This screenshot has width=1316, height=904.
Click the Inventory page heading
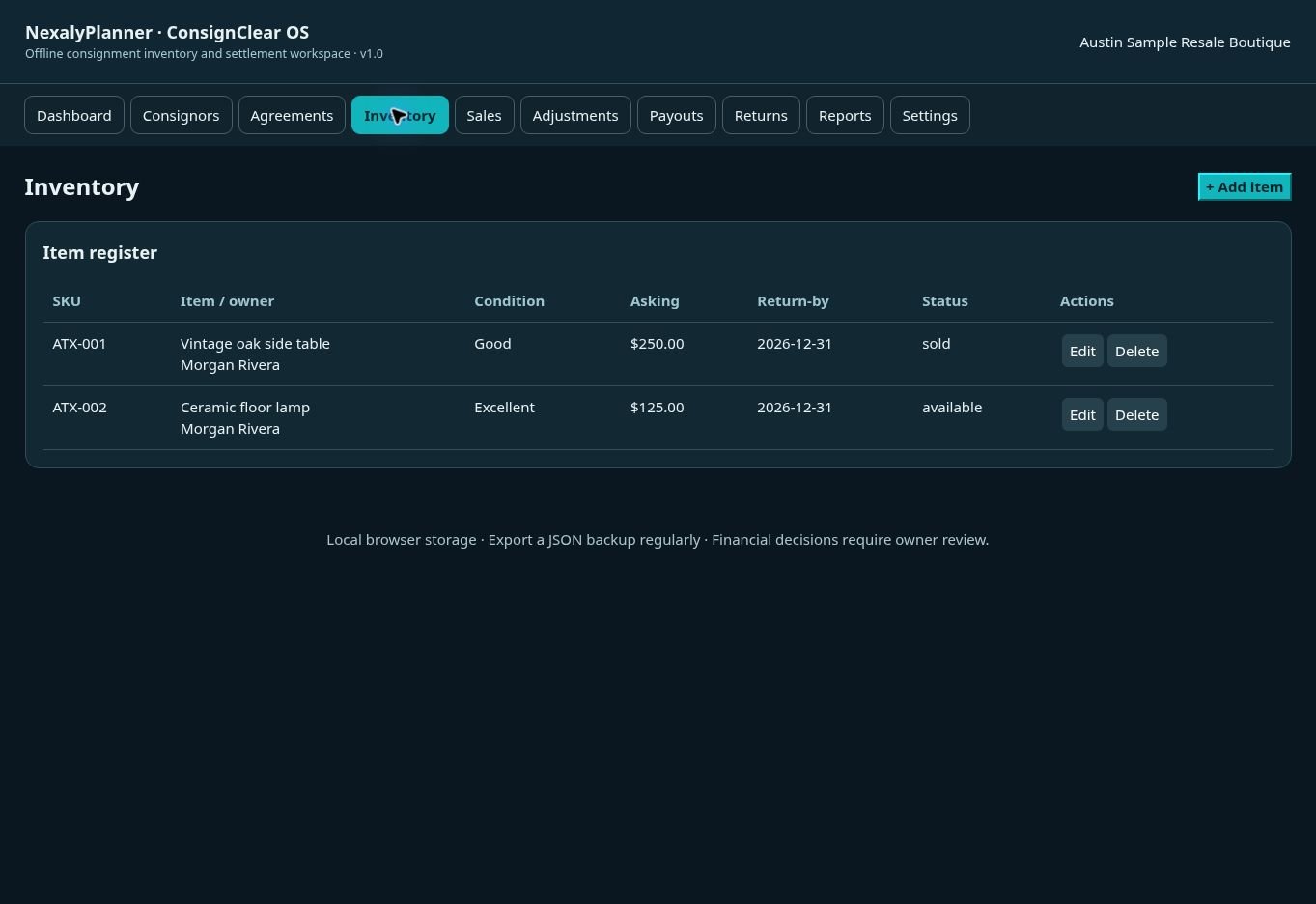[x=82, y=187]
